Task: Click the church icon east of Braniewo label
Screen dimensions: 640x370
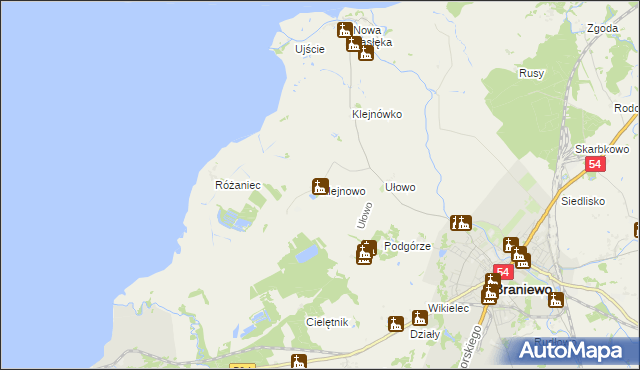Action: (x=556, y=300)
